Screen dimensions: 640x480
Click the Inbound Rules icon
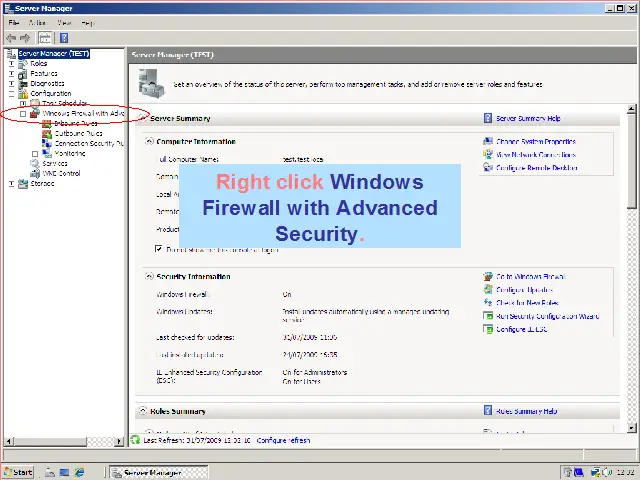(x=47, y=124)
